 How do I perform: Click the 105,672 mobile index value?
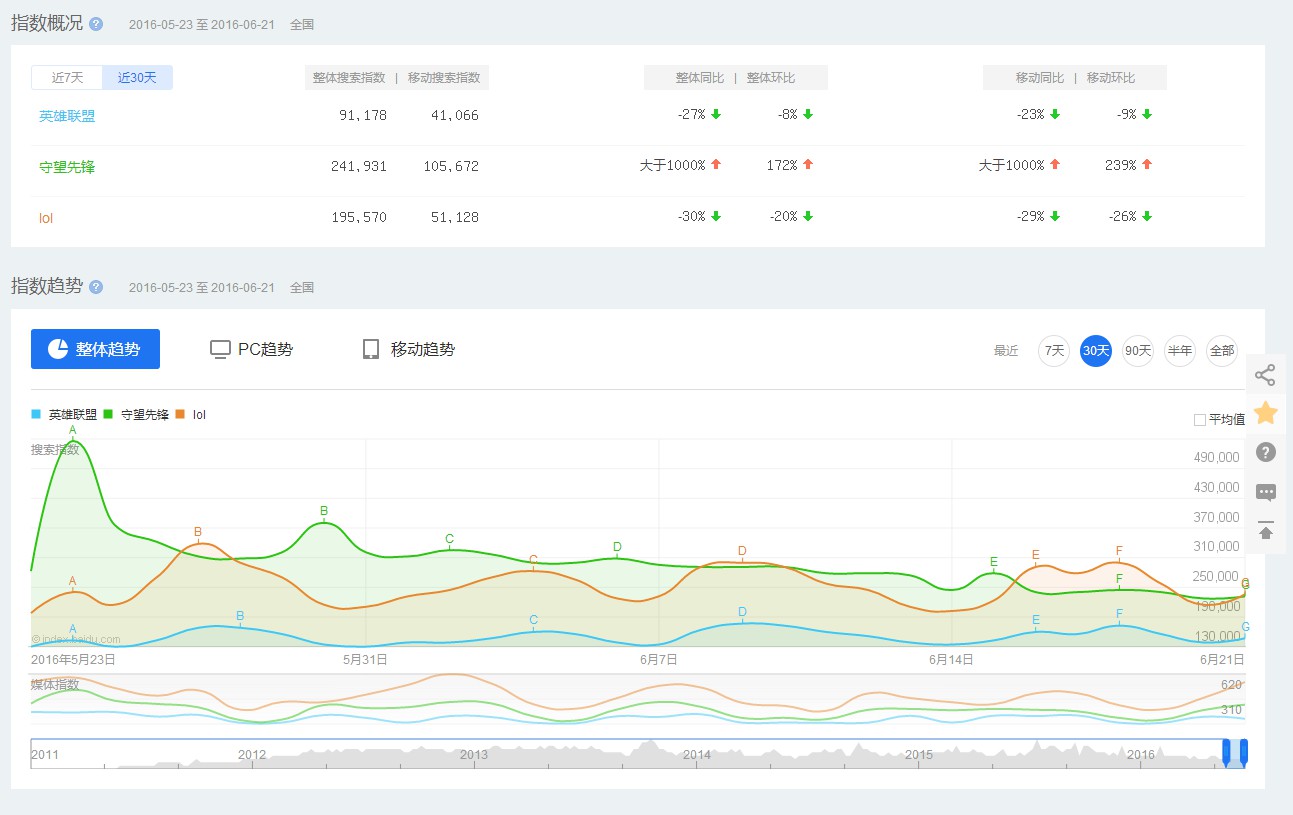(451, 166)
